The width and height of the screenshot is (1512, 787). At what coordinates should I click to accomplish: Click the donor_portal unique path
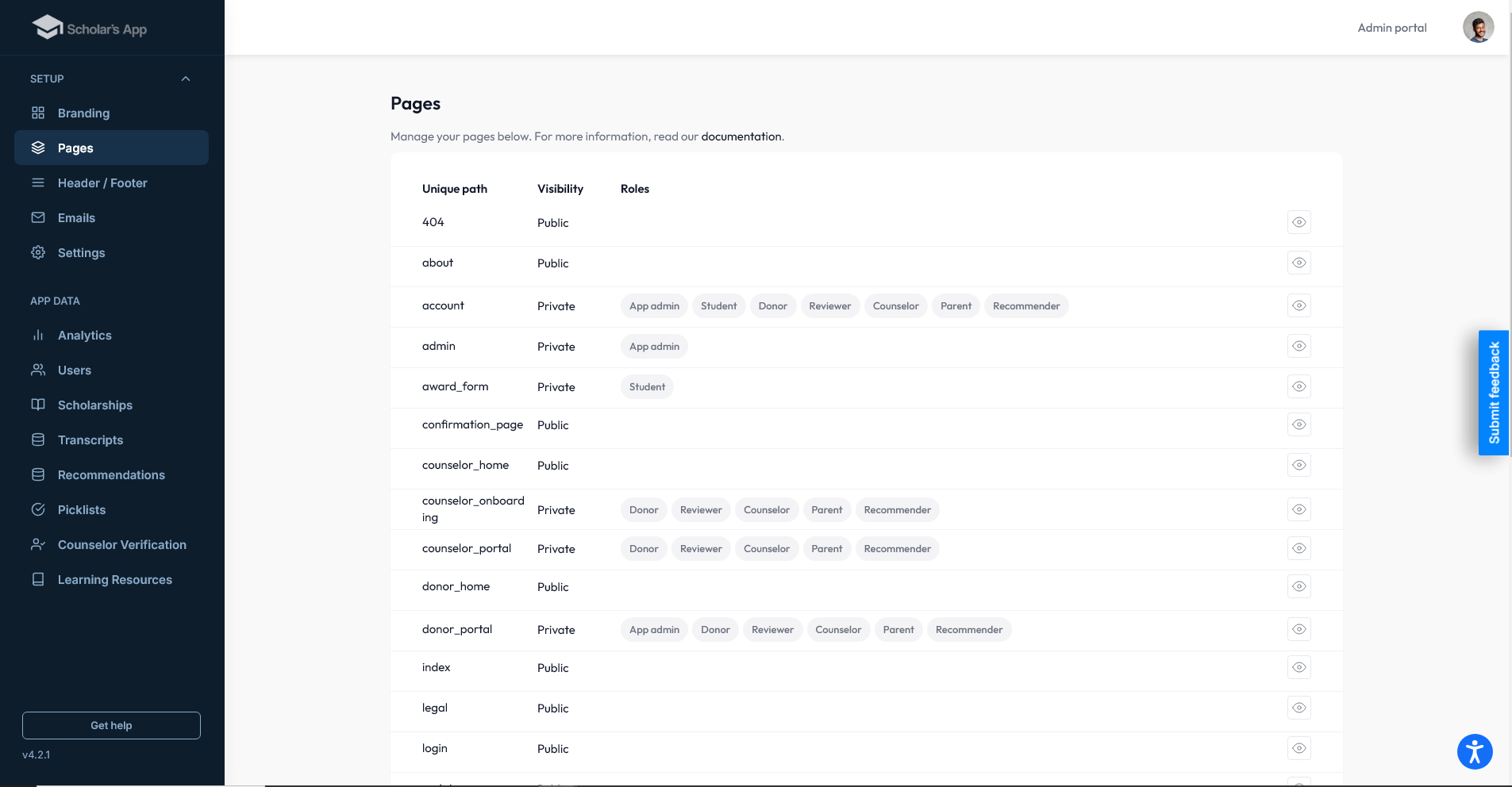457,629
